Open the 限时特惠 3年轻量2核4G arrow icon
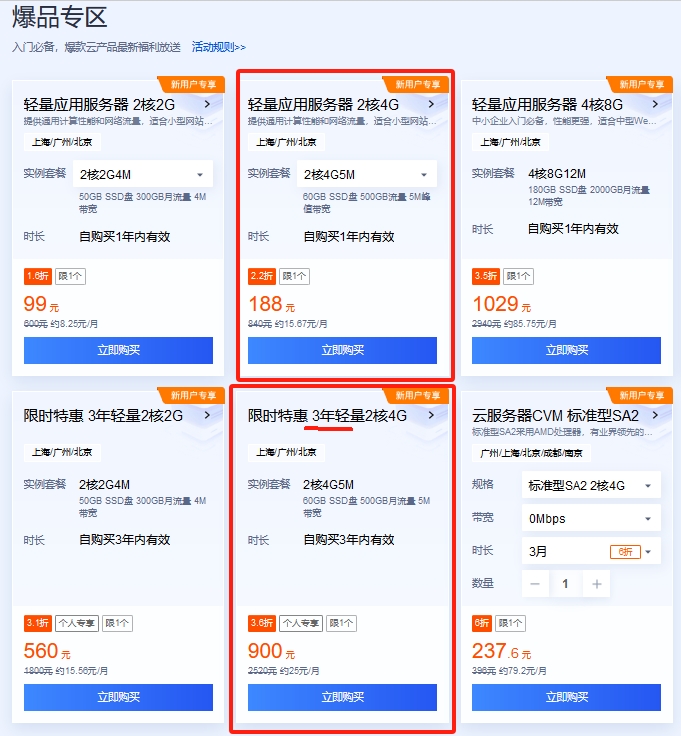 tap(431, 415)
